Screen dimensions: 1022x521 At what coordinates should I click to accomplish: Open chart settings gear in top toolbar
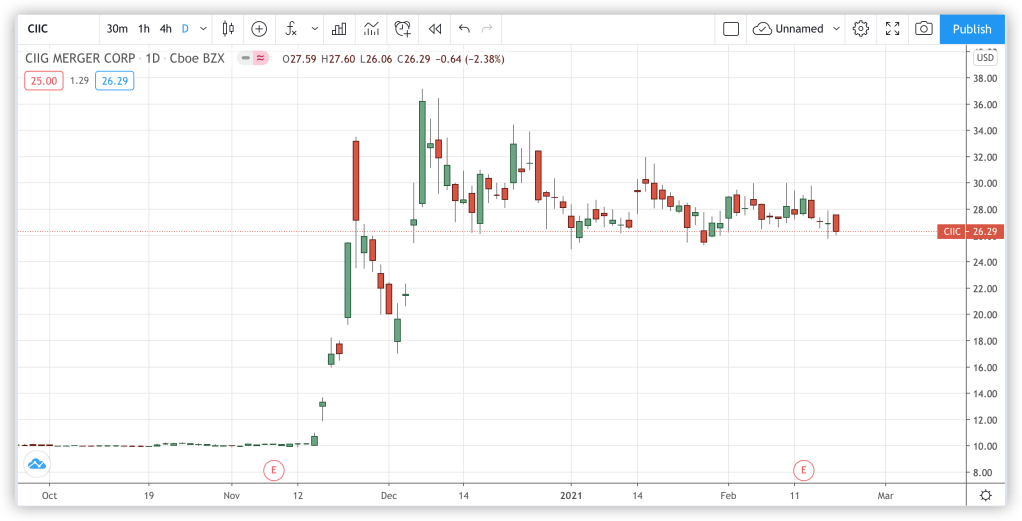point(860,29)
